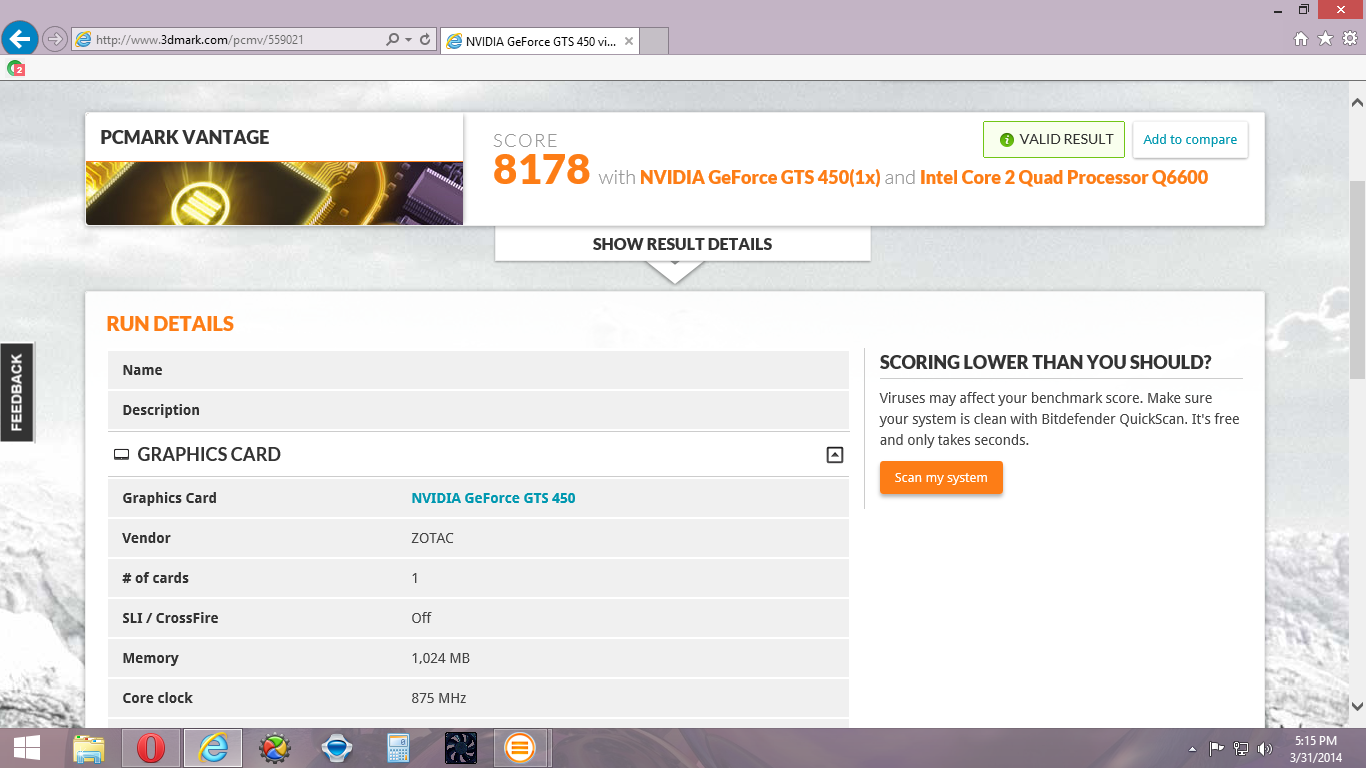Open the blue sphere app in taskbar

tap(337, 748)
